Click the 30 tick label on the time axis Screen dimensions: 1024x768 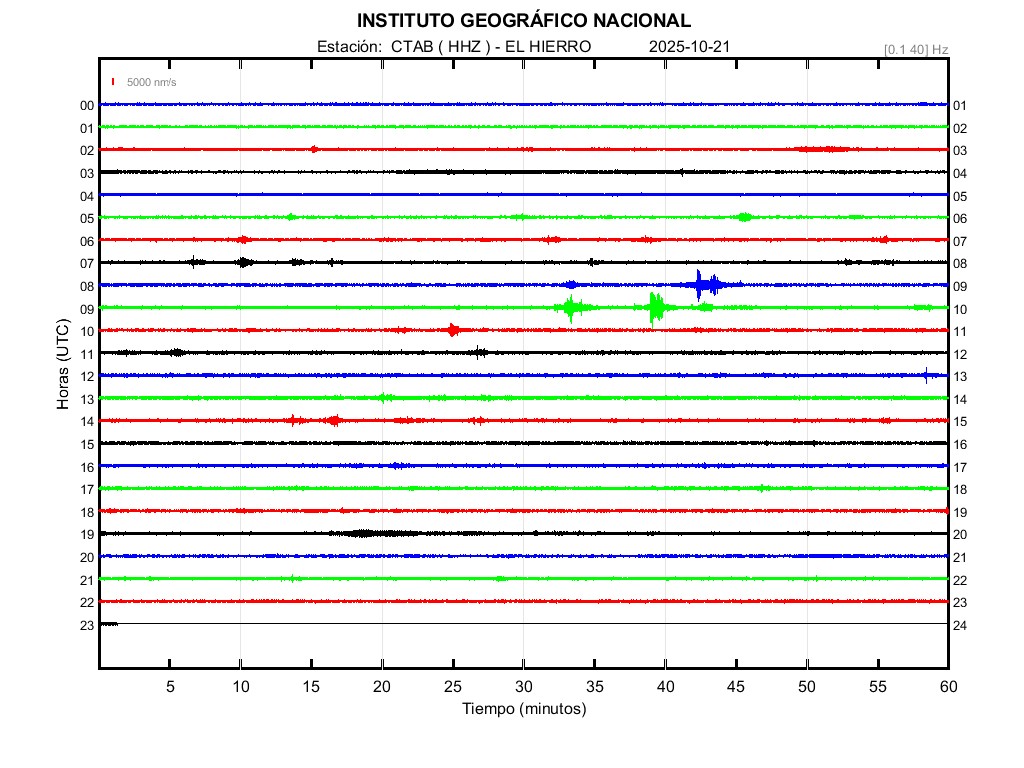coord(523,686)
